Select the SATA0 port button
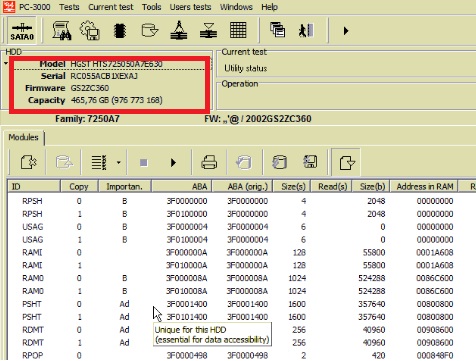 [22, 31]
